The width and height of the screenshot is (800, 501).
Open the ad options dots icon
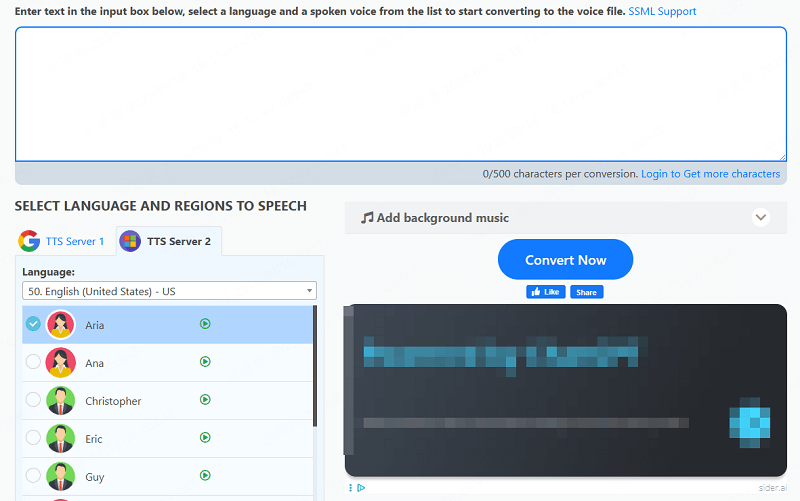tap(351, 488)
